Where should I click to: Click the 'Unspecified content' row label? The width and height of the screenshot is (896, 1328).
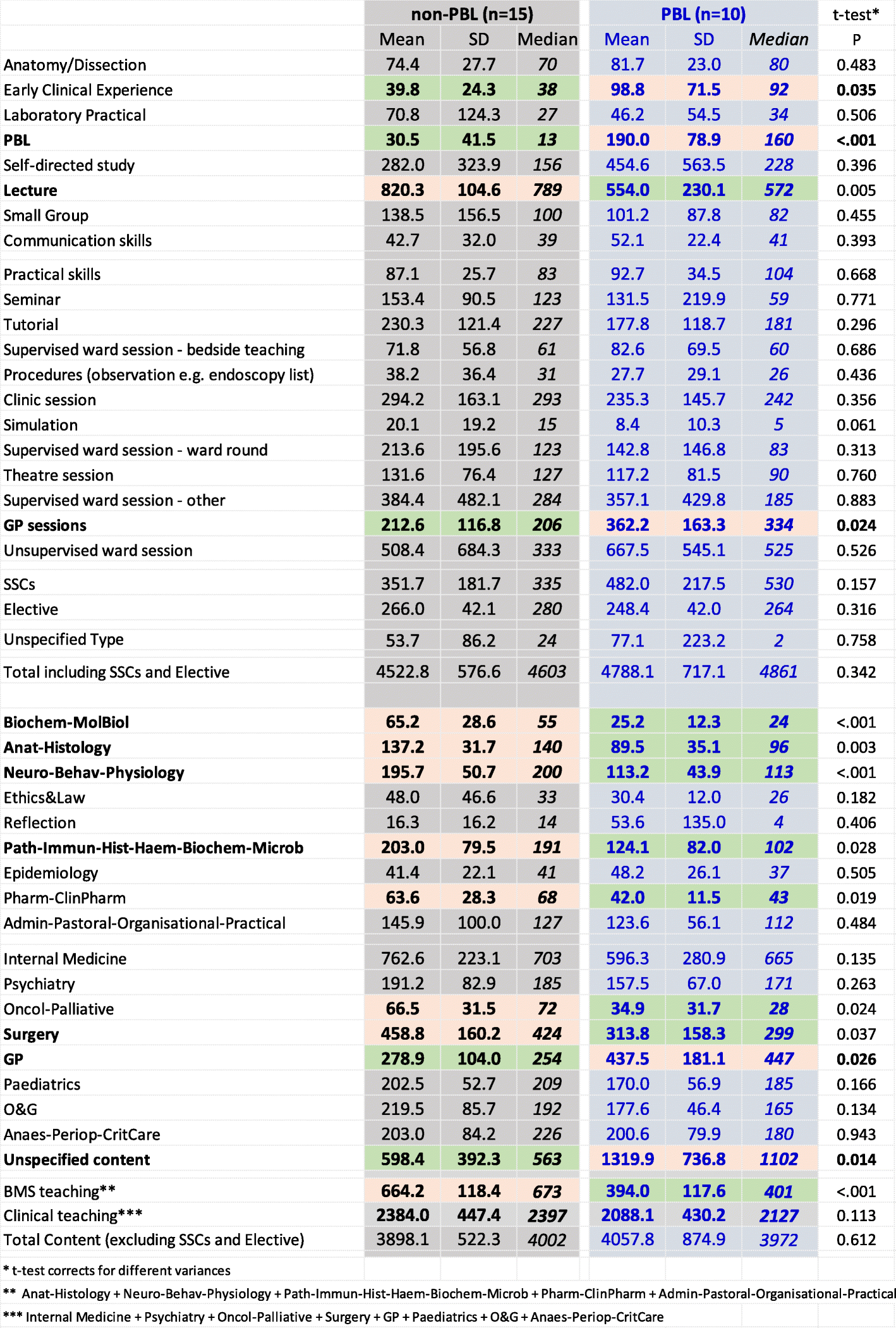click(76, 1160)
